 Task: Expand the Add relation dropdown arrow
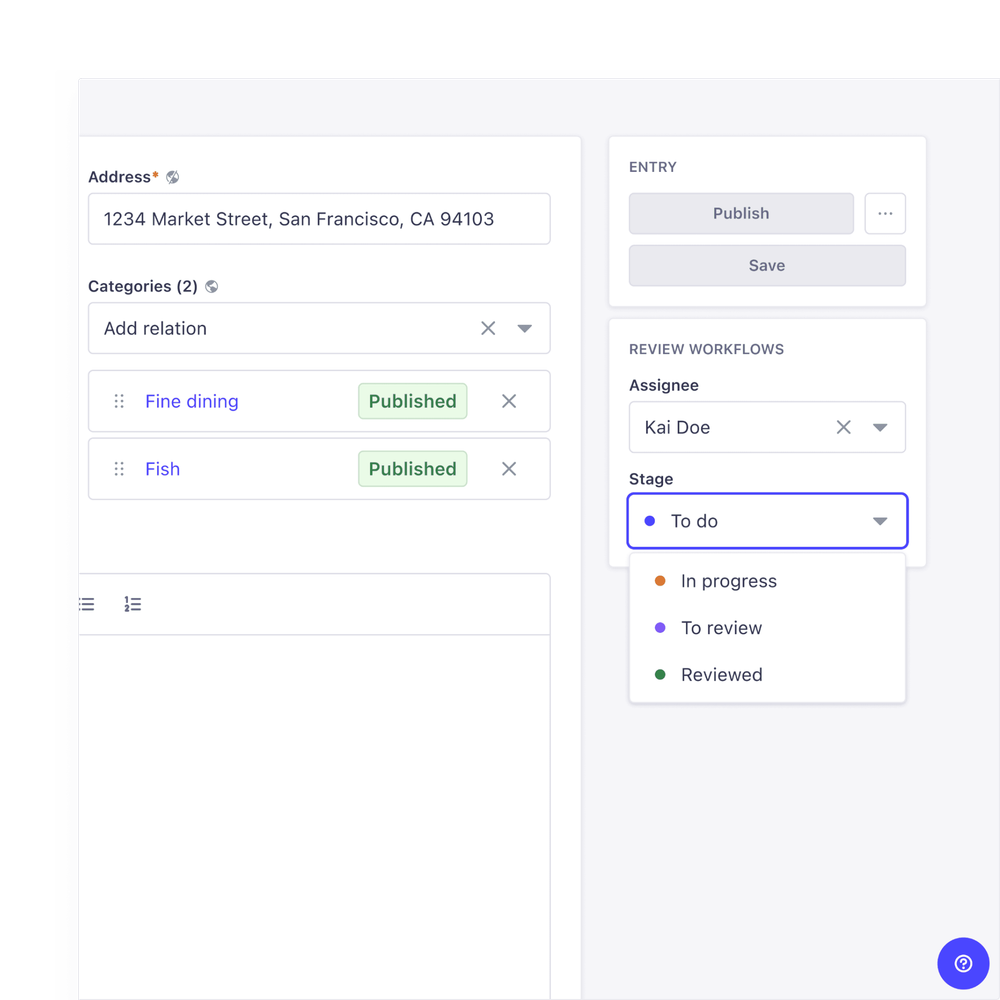pos(524,328)
